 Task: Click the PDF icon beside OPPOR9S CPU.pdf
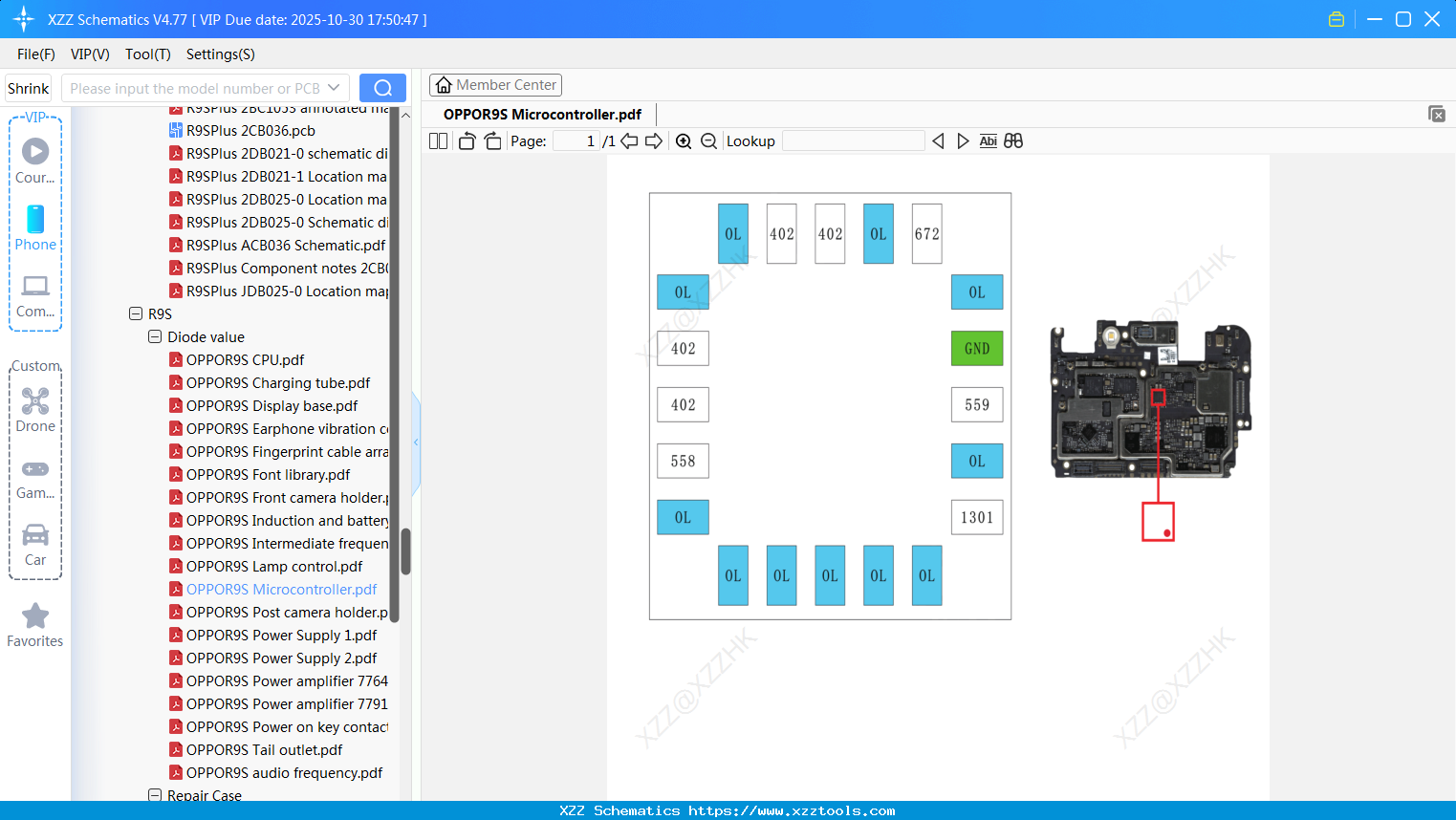[x=176, y=359]
